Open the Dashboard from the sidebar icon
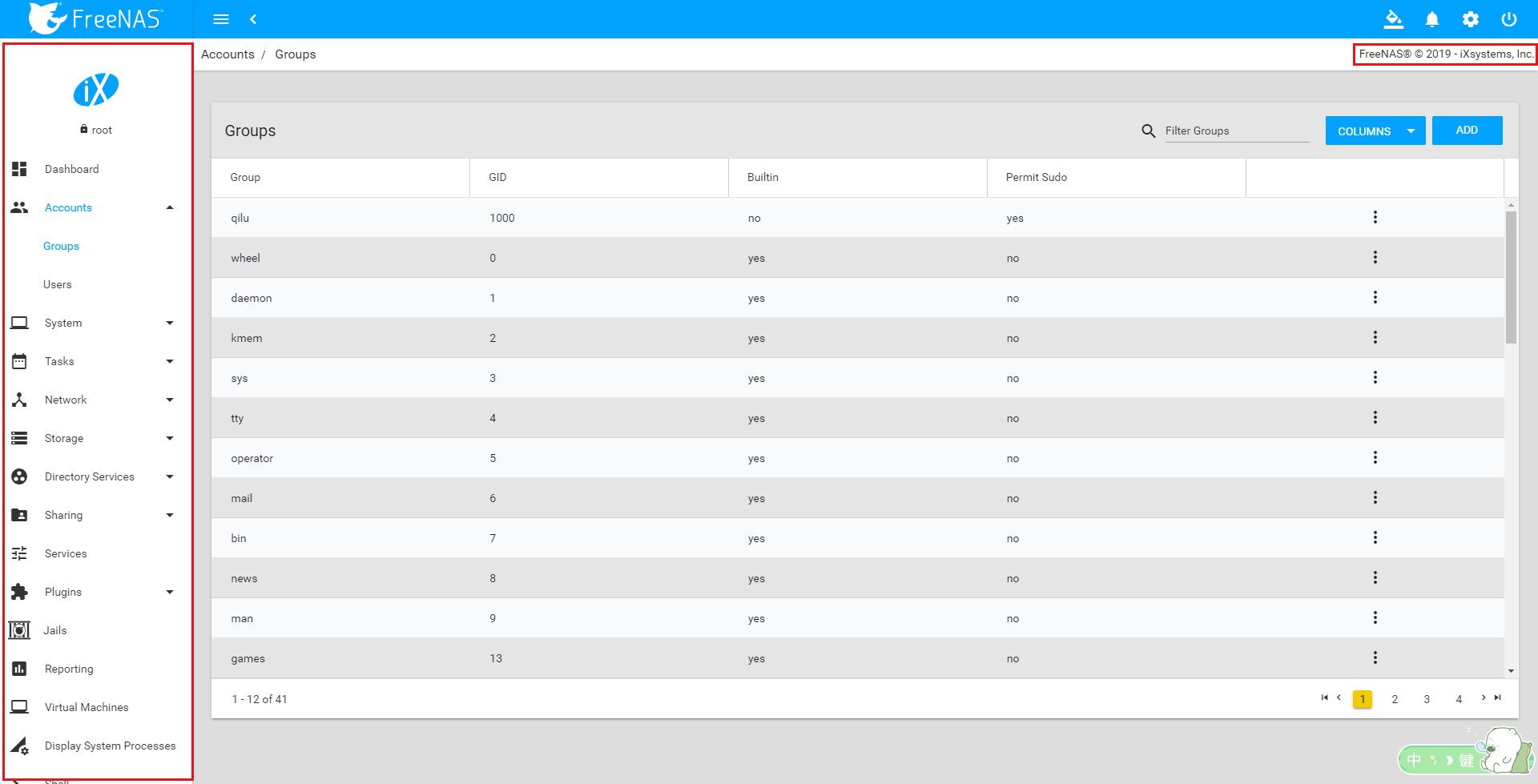The image size is (1538, 784). tap(19, 169)
